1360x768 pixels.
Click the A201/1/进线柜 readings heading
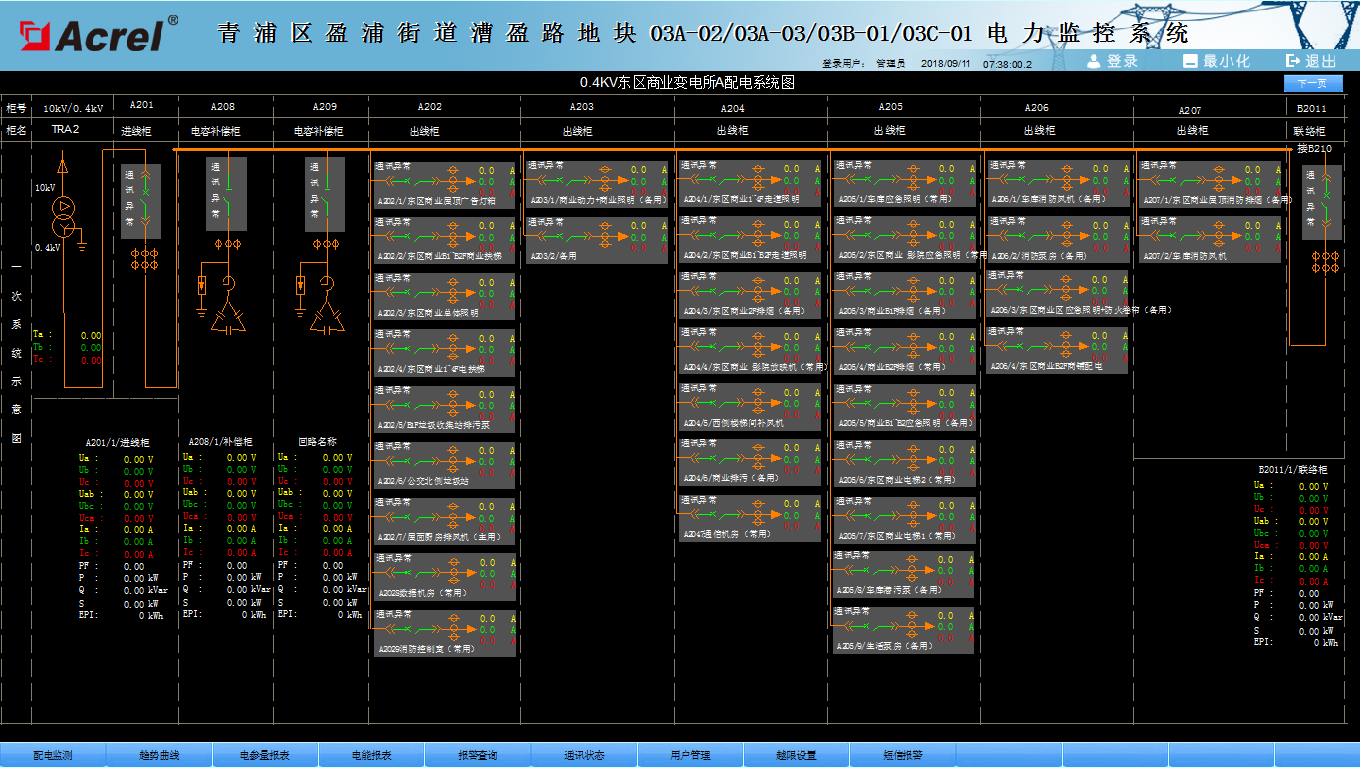click(117, 441)
